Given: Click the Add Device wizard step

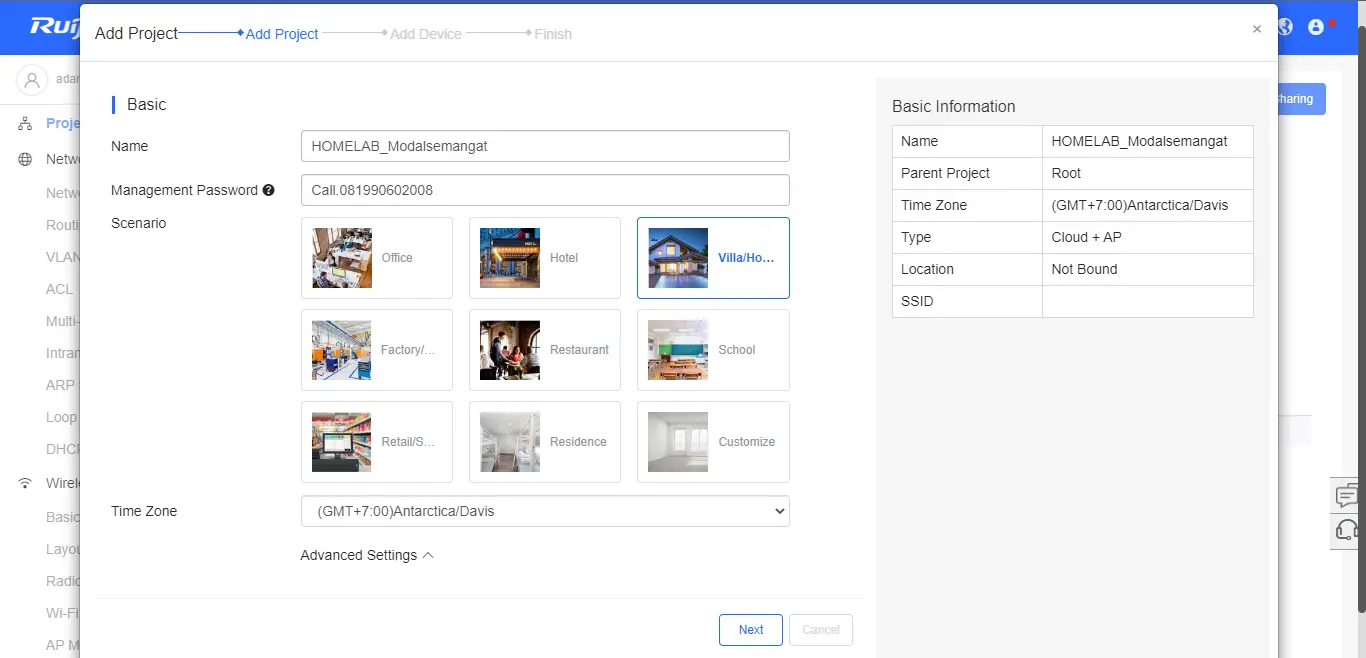Looking at the screenshot, I should pyautogui.click(x=426, y=34).
